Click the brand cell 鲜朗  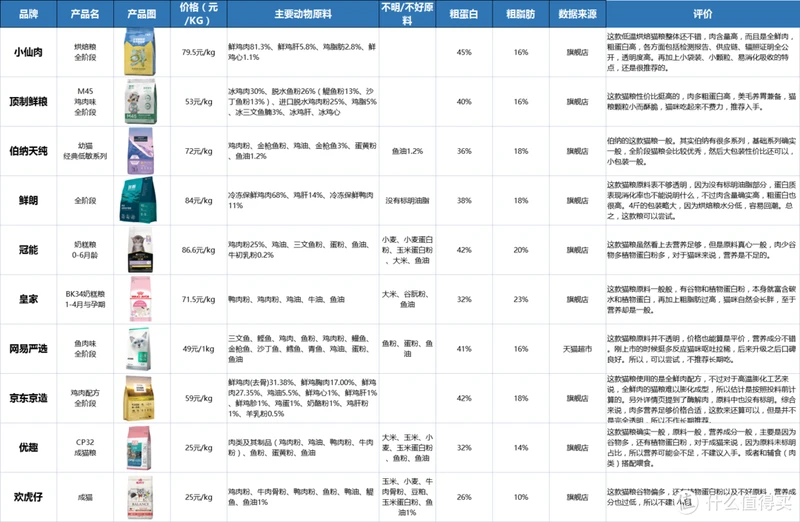tap(29, 200)
